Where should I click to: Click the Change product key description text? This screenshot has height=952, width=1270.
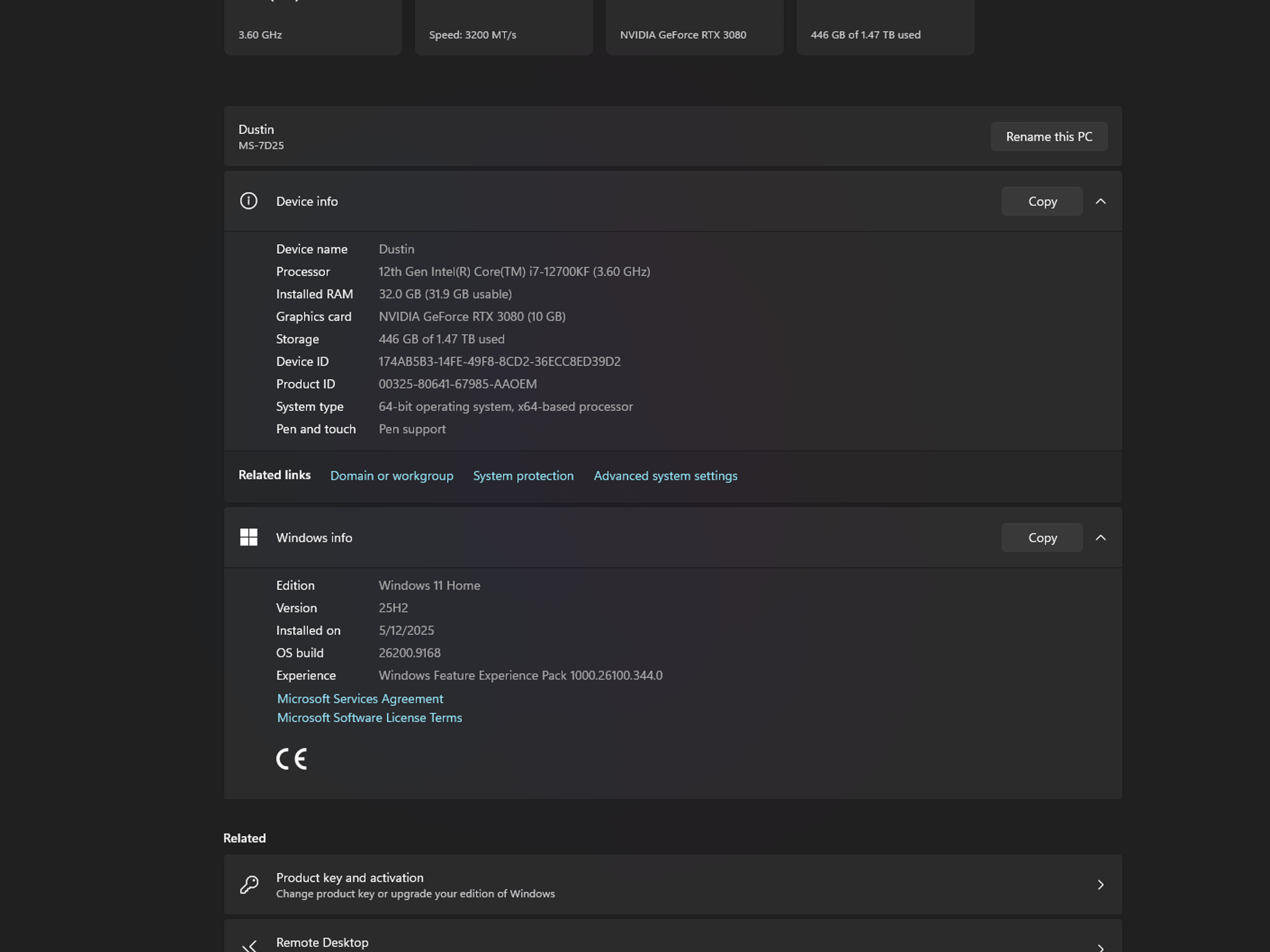coord(415,894)
